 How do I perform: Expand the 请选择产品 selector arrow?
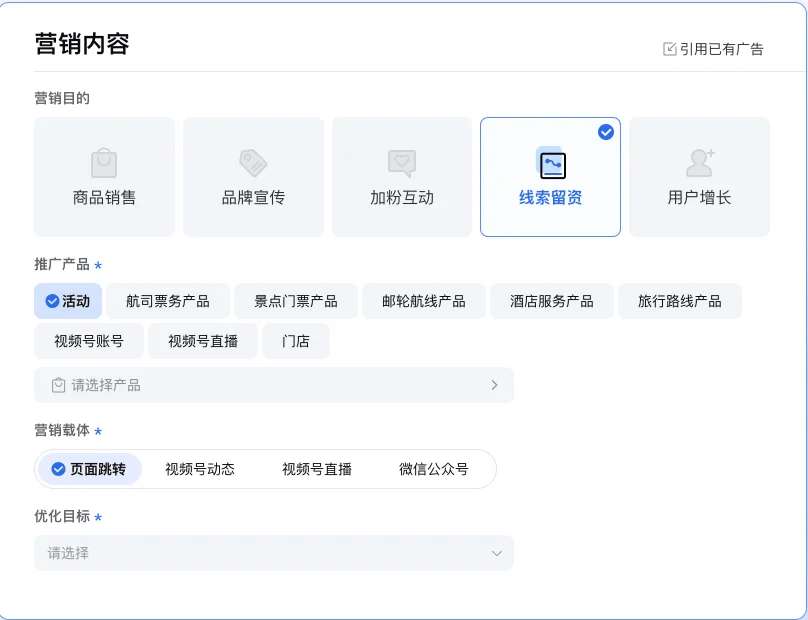pos(494,385)
